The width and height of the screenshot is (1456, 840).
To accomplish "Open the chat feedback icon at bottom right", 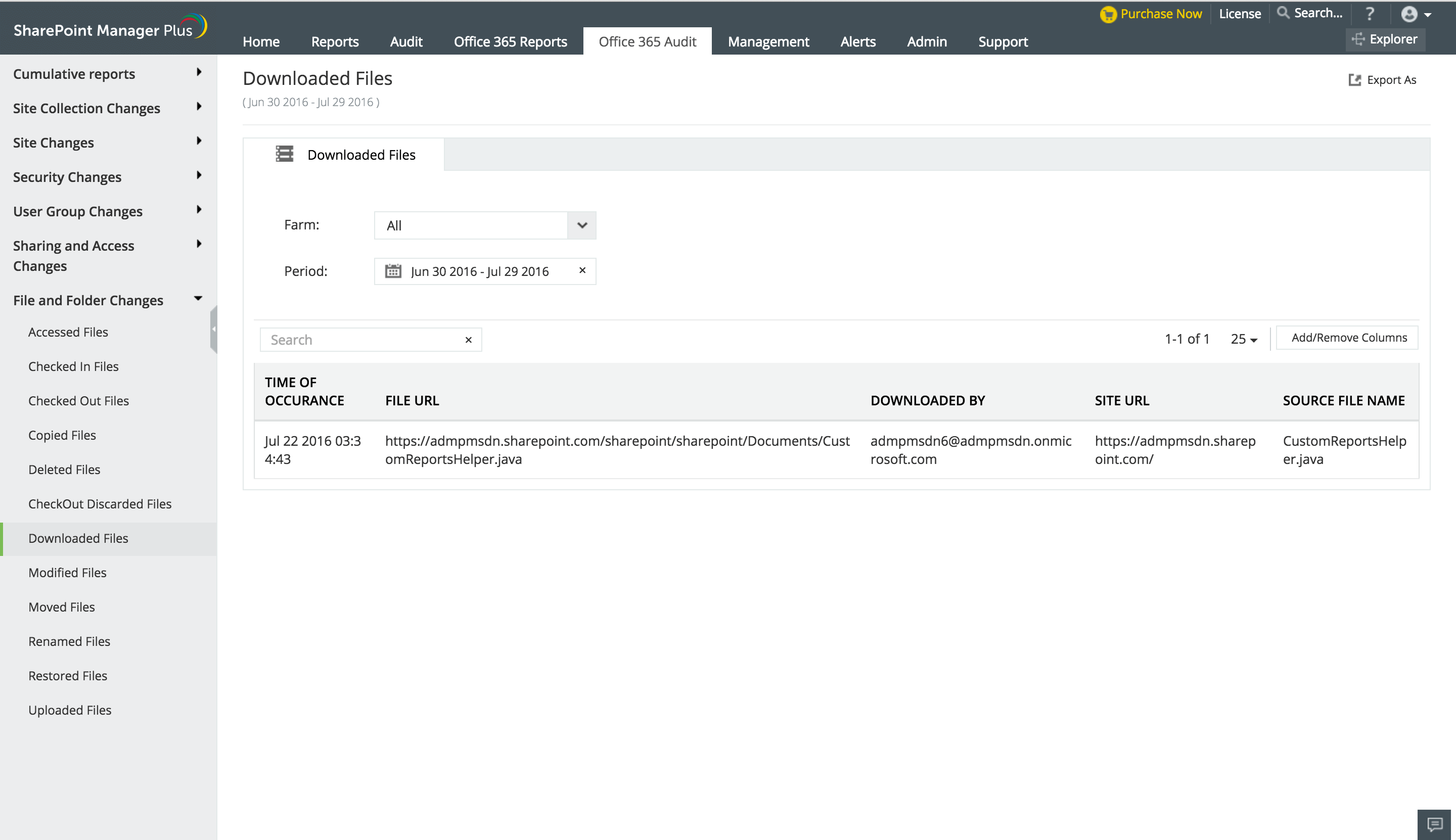I will point(1435,824).
